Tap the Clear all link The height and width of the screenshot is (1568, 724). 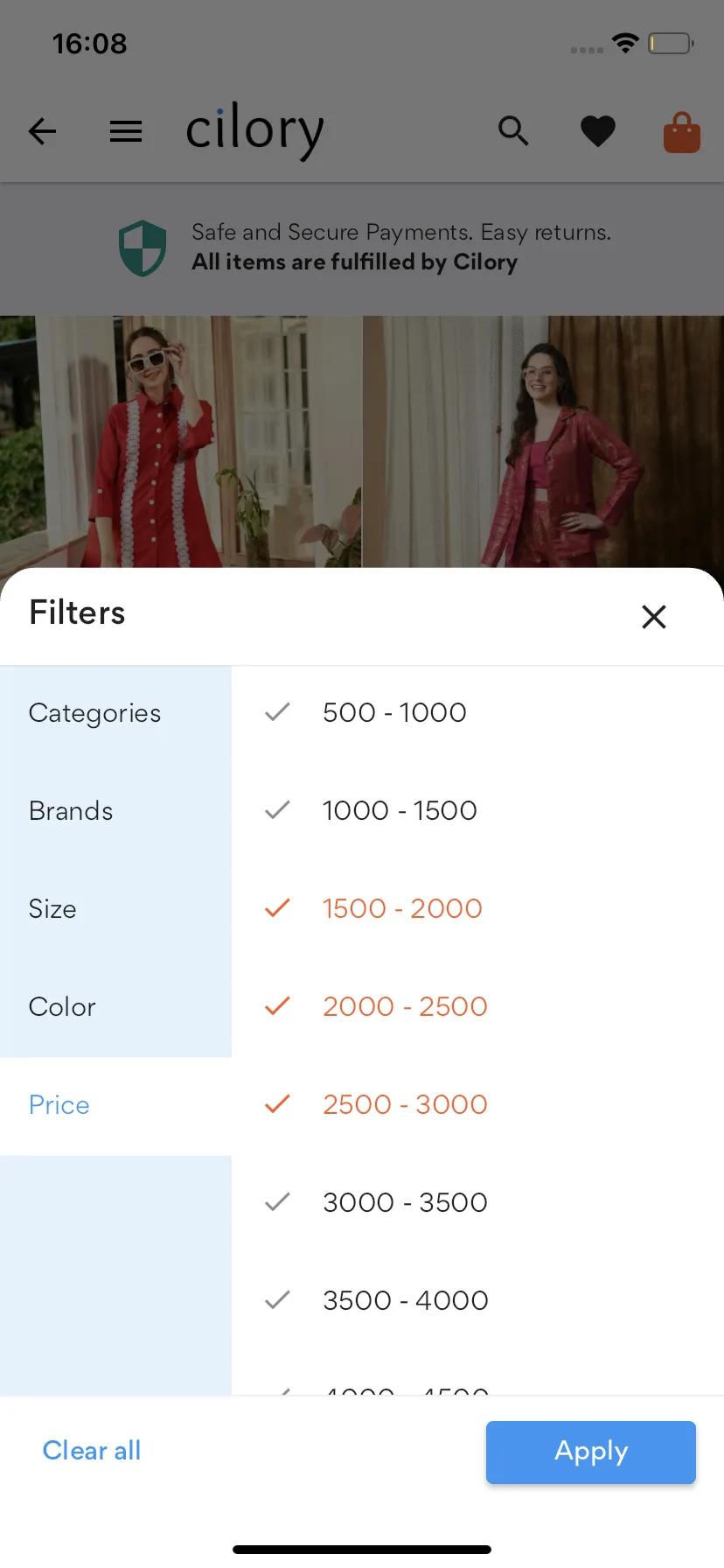pos(92,1451)
